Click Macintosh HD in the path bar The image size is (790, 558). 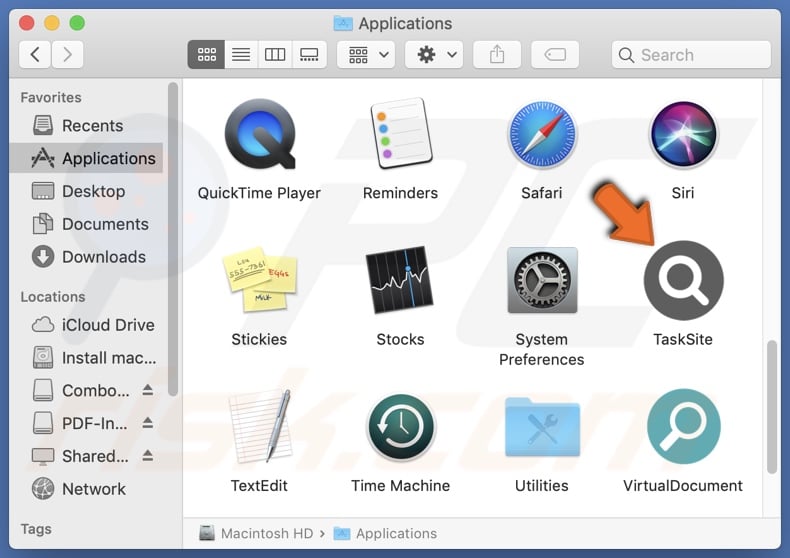[x=256, y=533]
